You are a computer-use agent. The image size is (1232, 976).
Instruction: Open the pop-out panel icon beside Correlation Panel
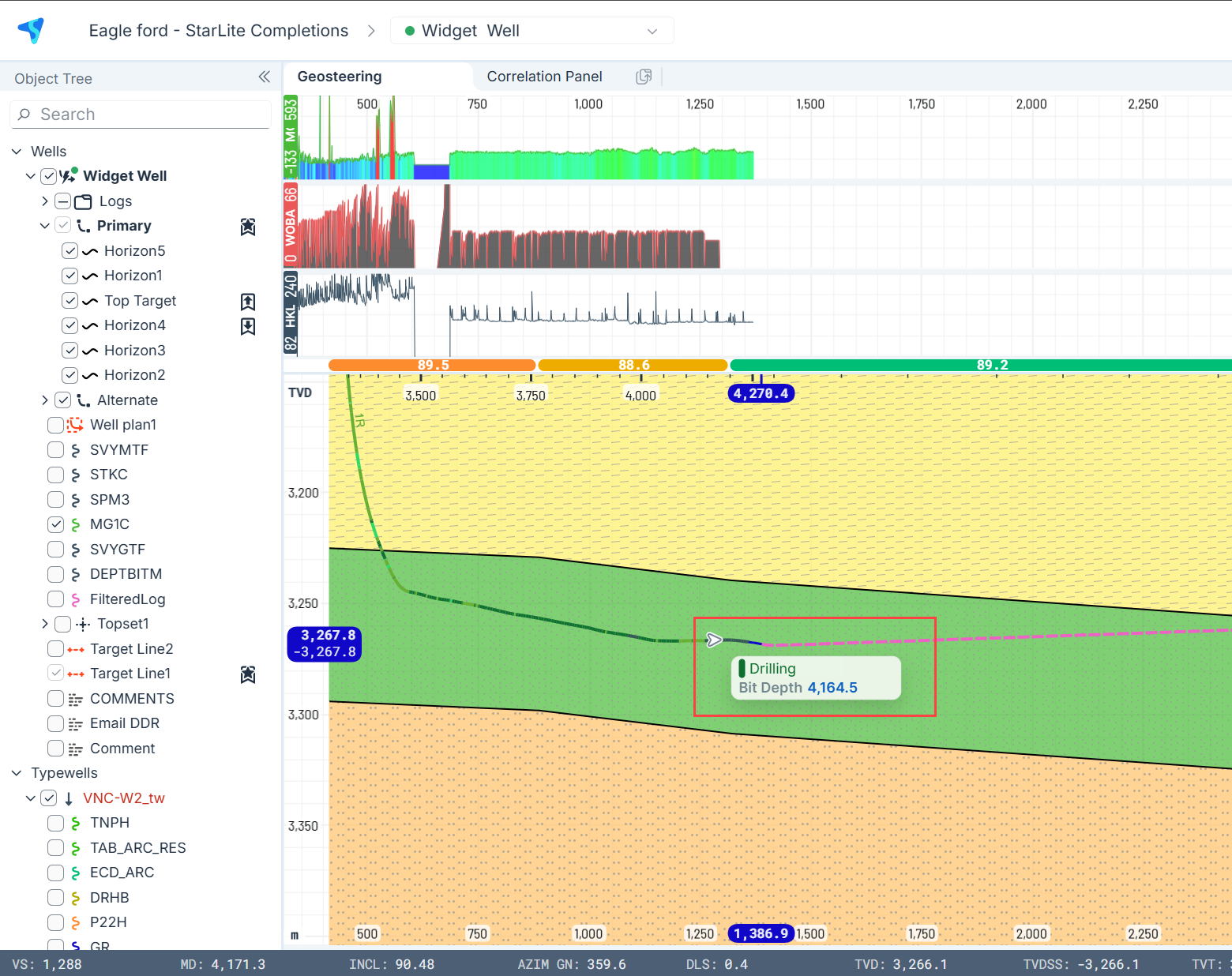click(x=644, y=77)
